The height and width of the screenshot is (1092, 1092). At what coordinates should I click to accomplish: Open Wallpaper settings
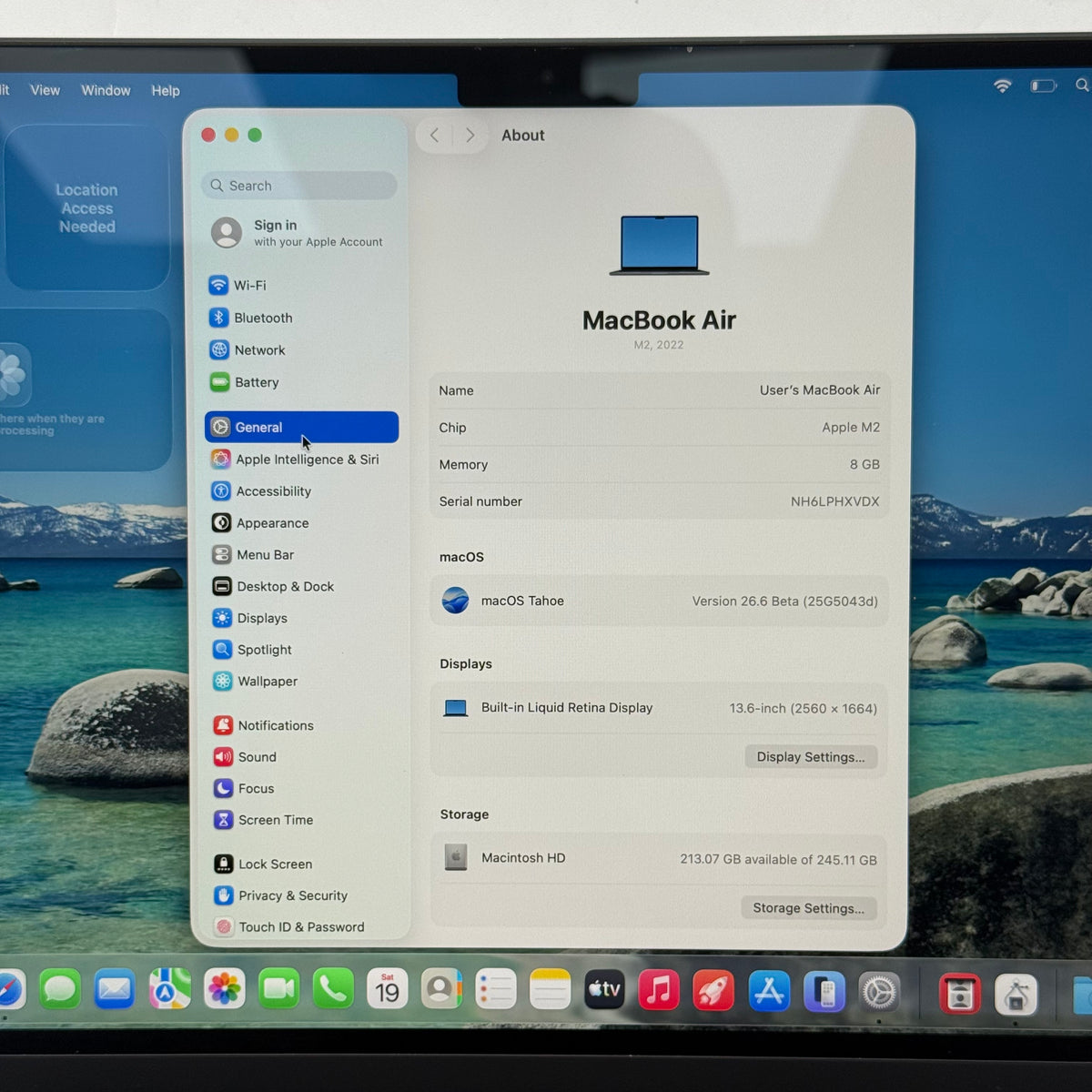pos(301,681)
